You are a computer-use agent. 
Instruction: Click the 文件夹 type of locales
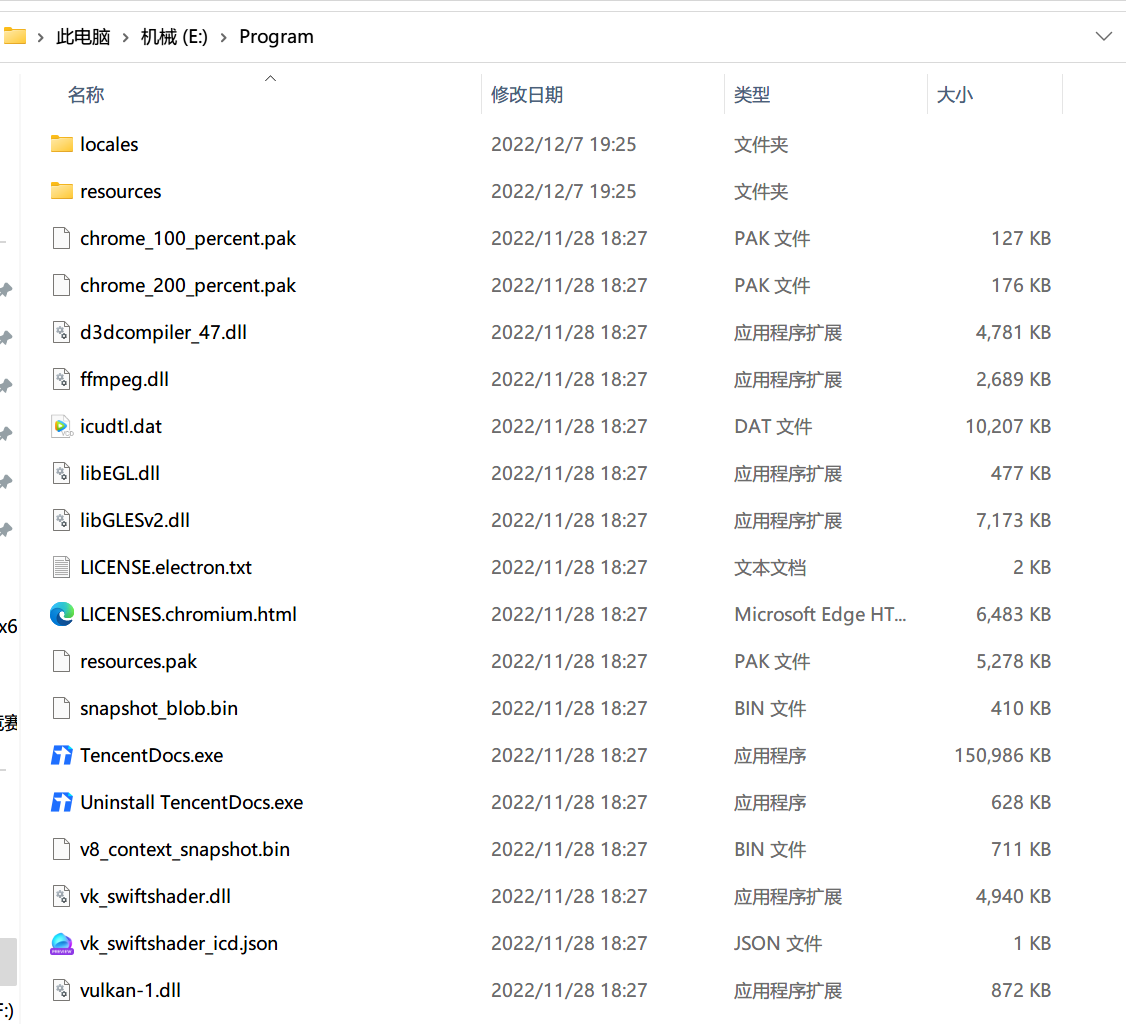pos(761,144)
